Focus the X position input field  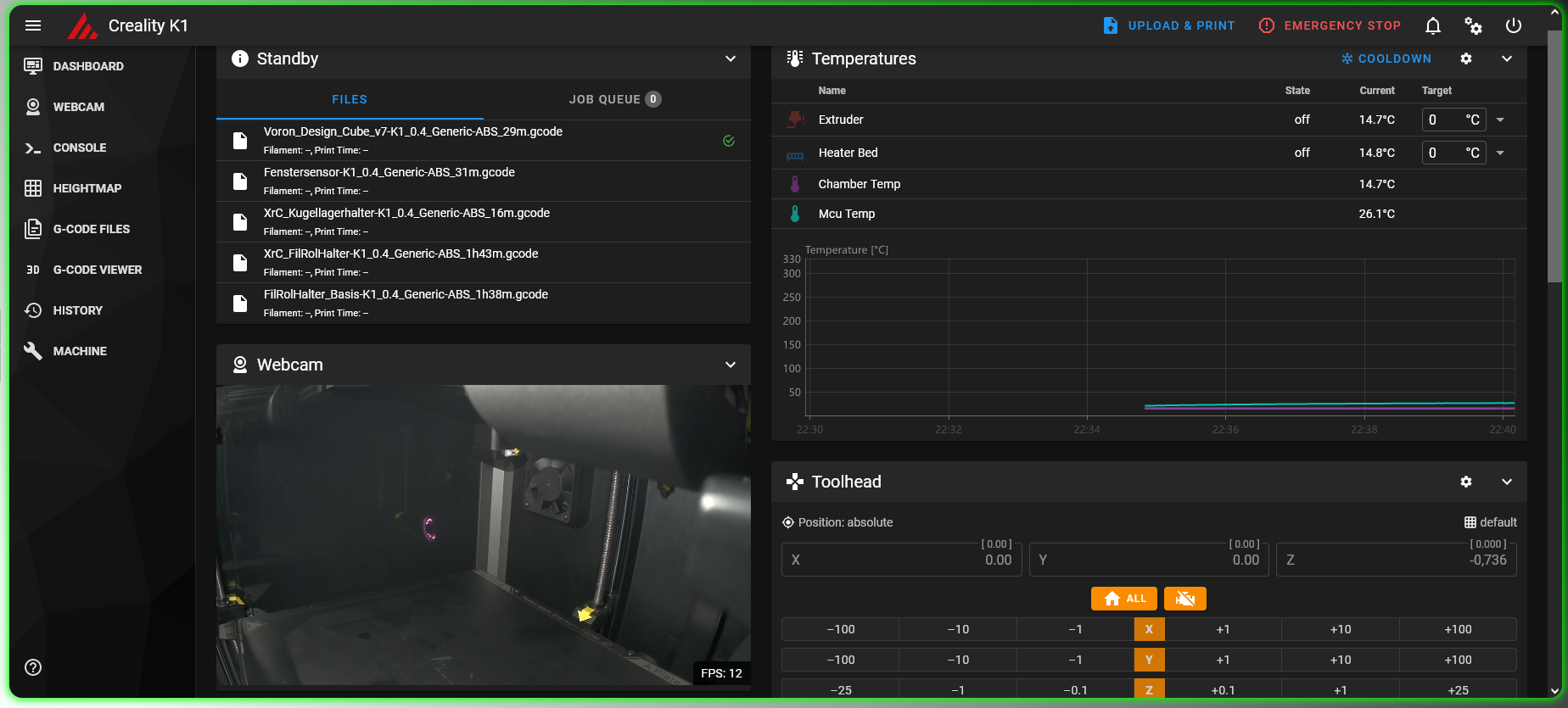click(x=903, y=560)
